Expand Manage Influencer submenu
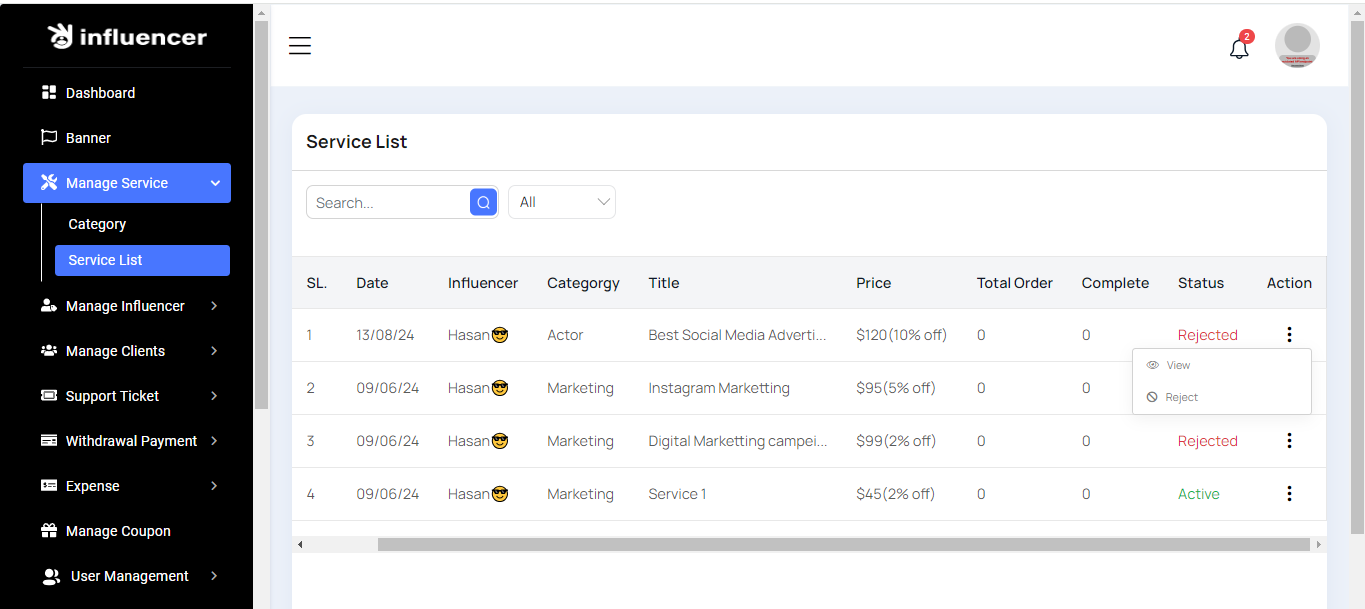Image resolution: width=1365 pixels, height=609 pixels. pos(127,306)
